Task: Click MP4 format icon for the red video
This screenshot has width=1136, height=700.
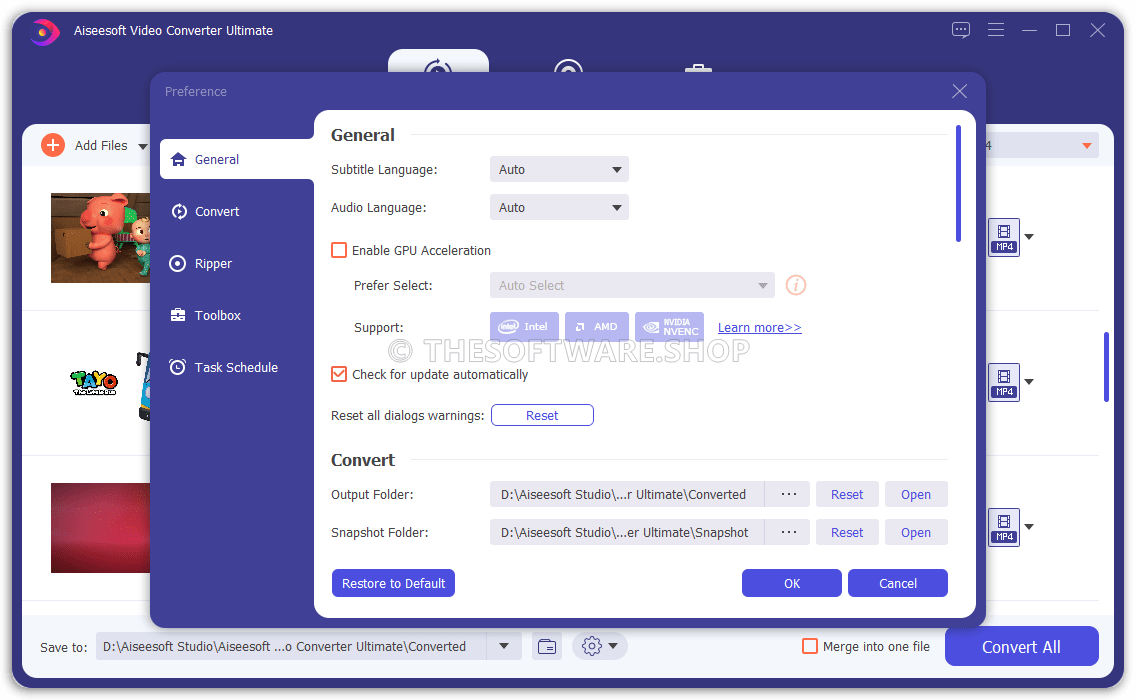Action: (x=1004, y=527)
